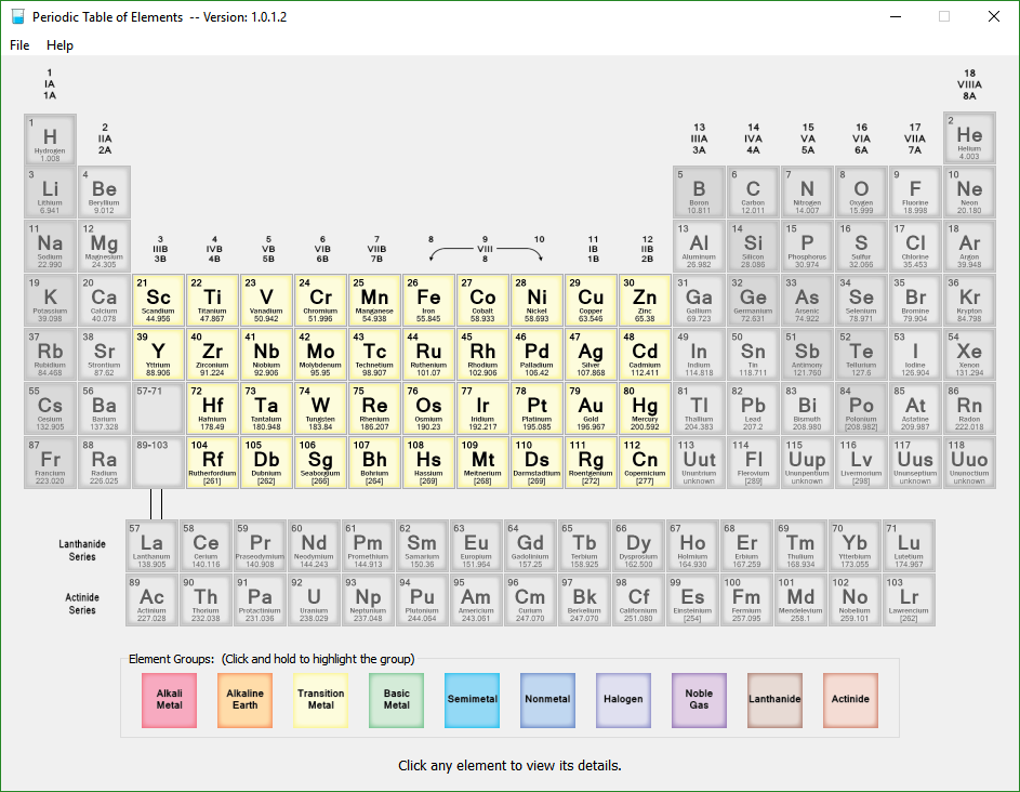Select the Gold (Au) tile
Viewport: 1020px width, 792px height.
tap(591, 408)
